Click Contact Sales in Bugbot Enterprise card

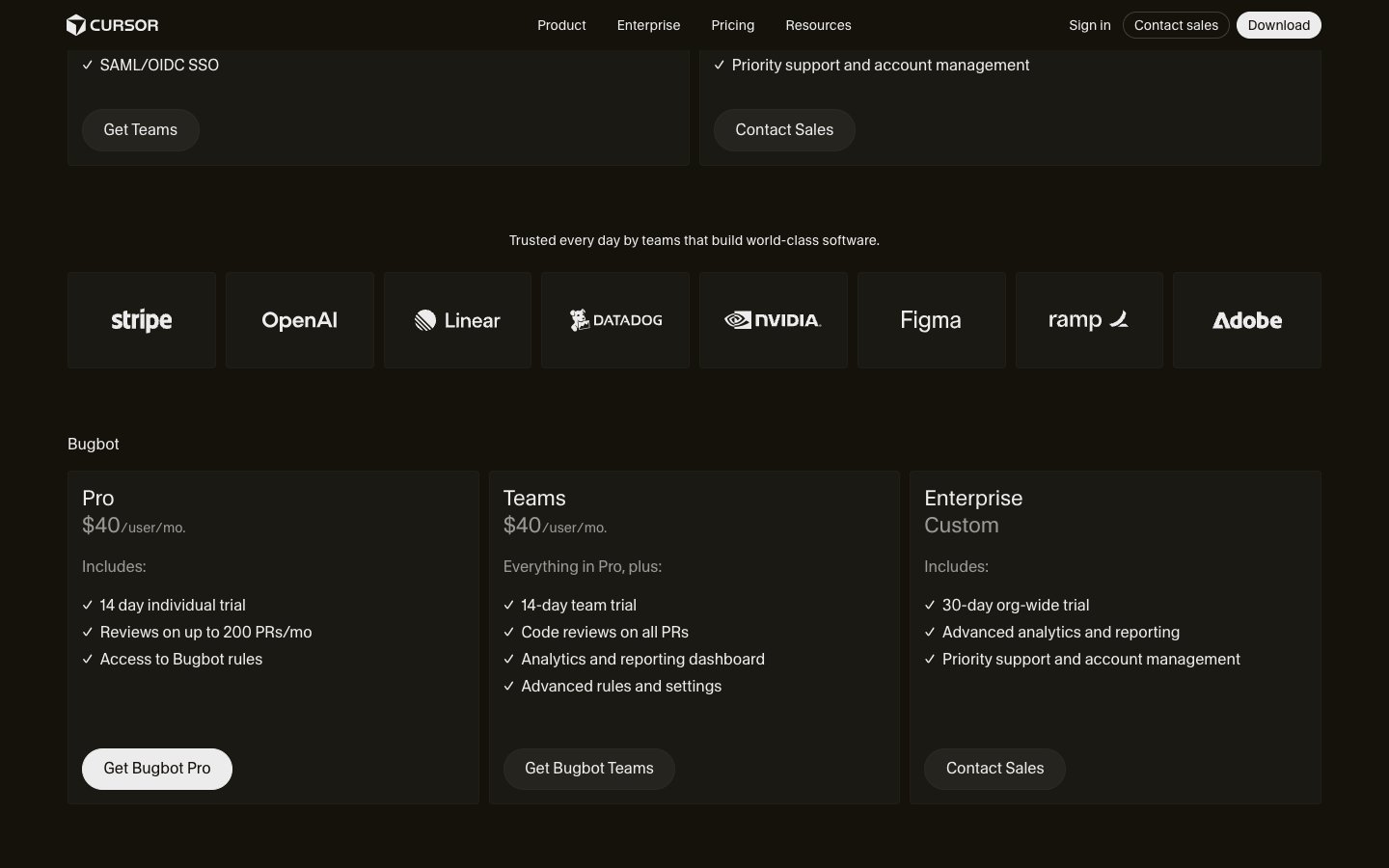coord(994,769)
